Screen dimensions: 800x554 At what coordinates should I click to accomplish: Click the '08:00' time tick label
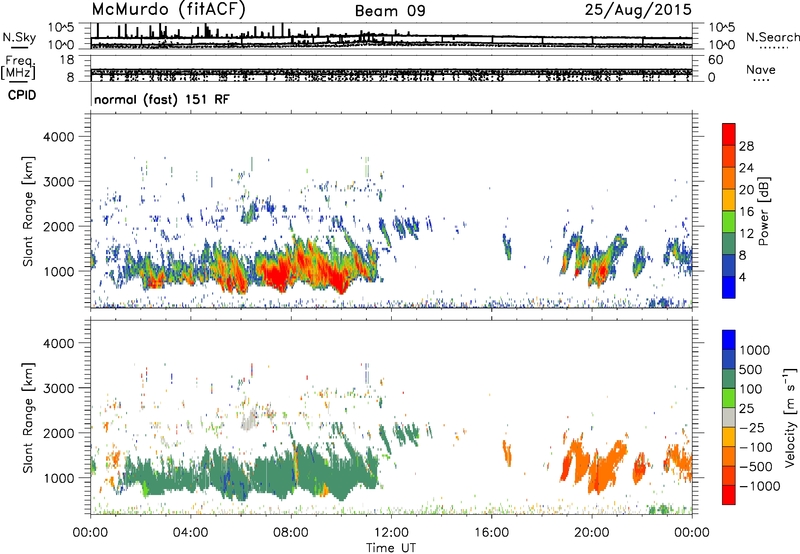pyautogui.click(x=291, y=533)
